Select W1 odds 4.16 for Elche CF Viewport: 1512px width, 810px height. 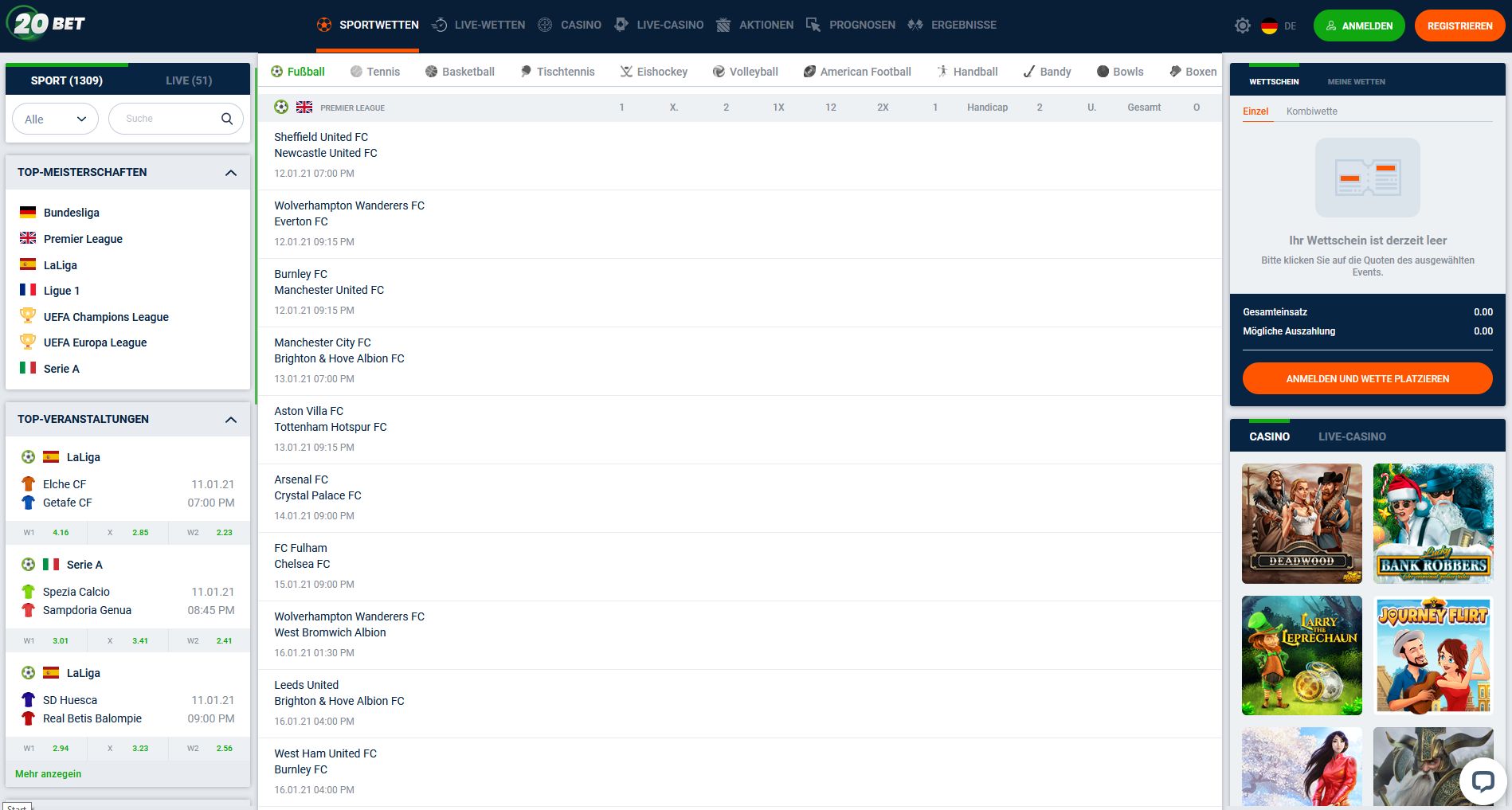coord(45,532)
